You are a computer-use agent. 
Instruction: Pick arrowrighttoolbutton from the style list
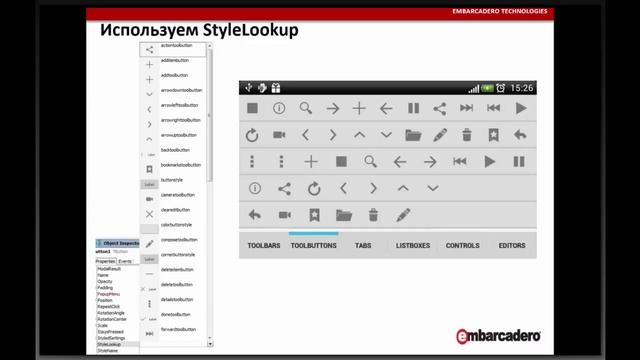point(173,124)
